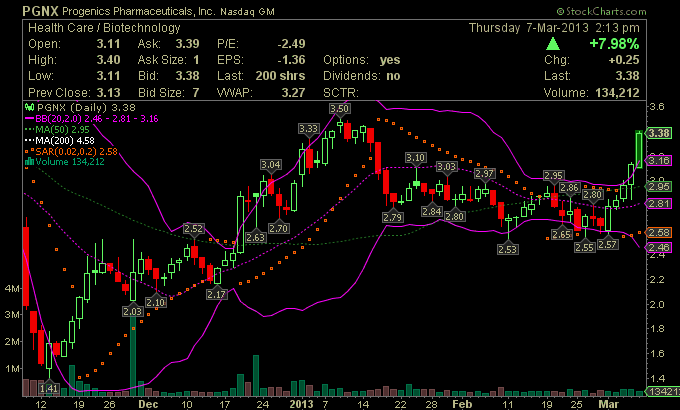Screen dimensions: 680x410
Task: Click the 3.38 current price tag on axis
Action: [659, 133]
